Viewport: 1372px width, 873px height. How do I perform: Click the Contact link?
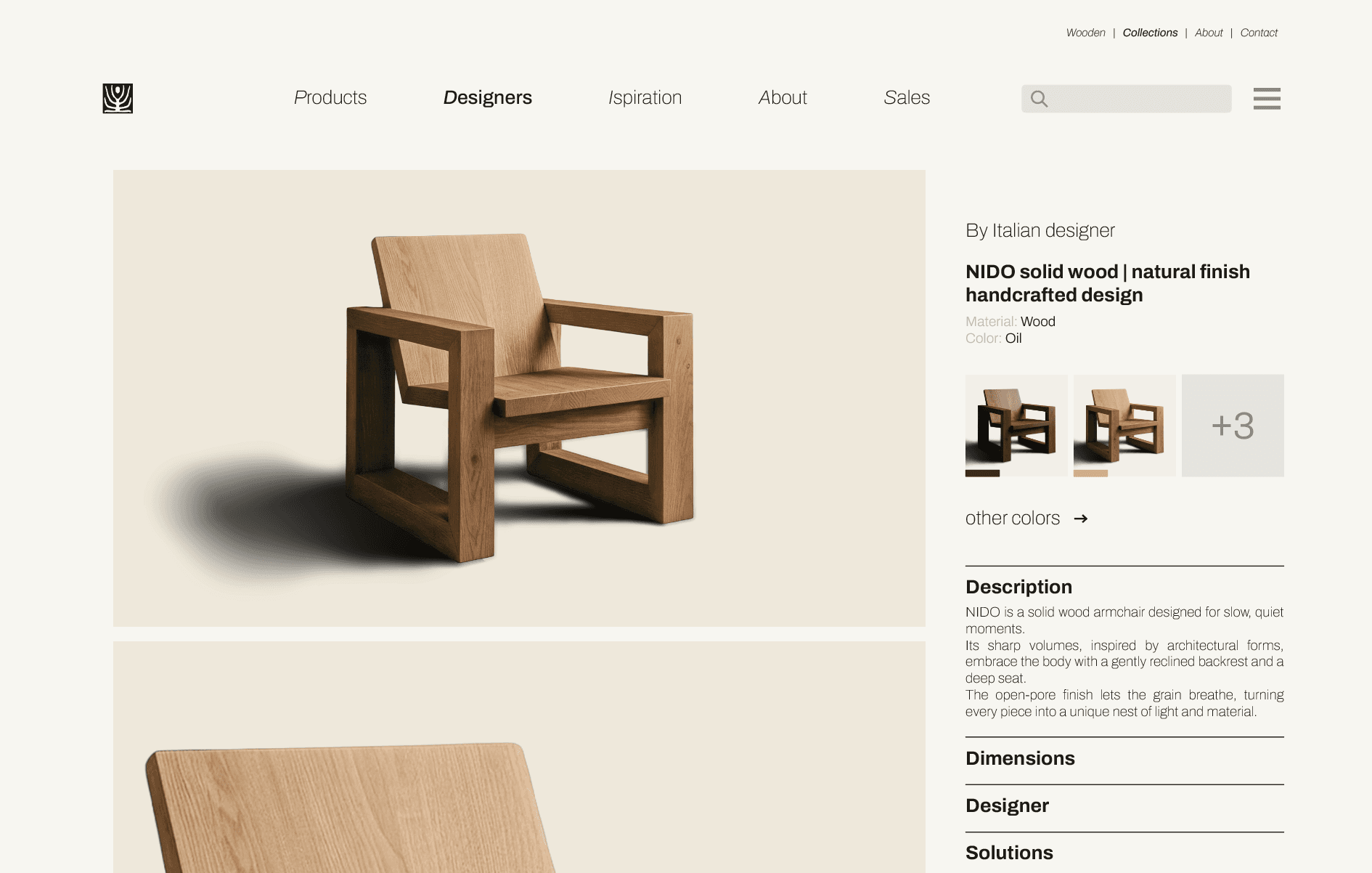(1259, 33)
